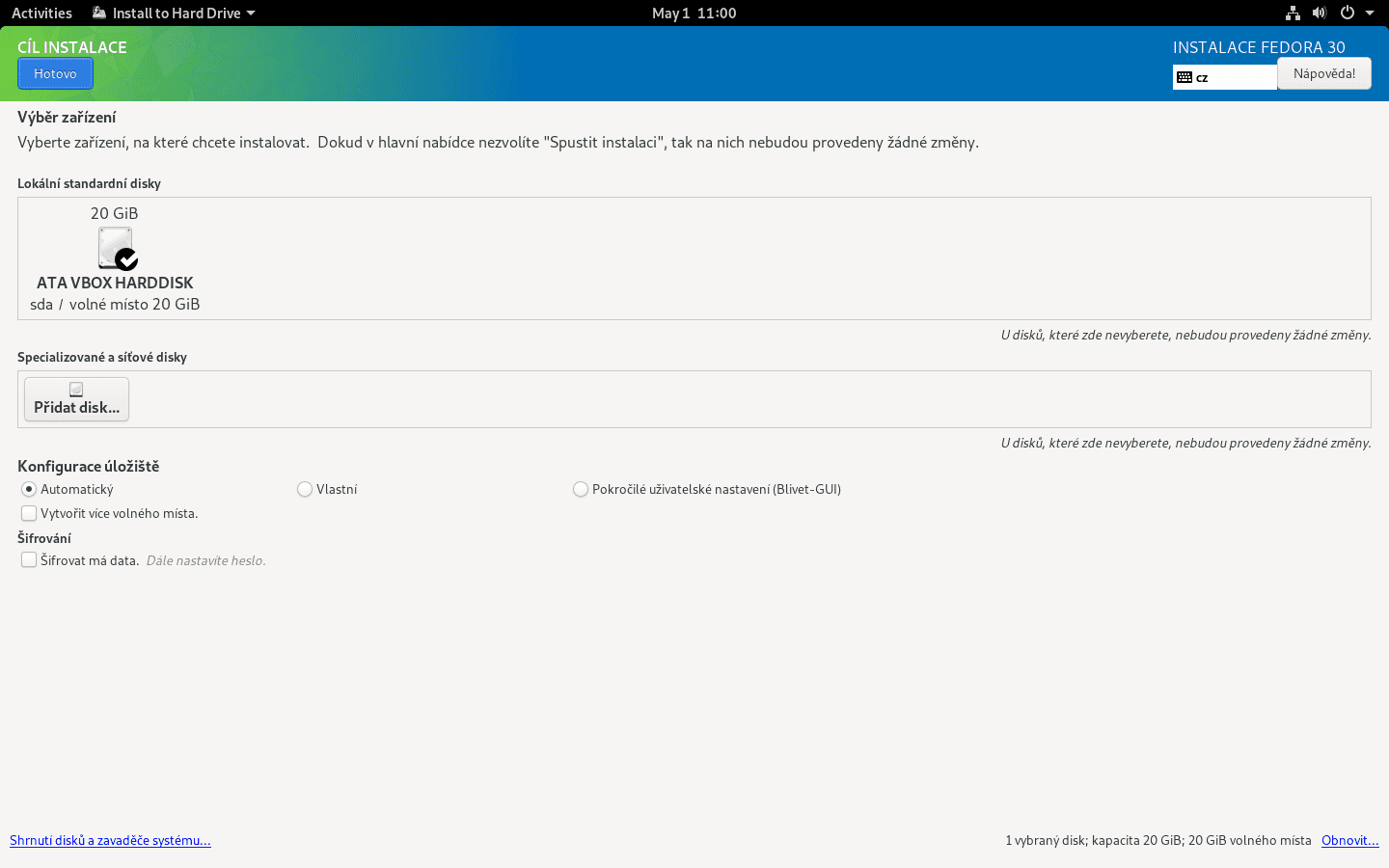Click the power icon in top bar

(x=1348, y=13)
